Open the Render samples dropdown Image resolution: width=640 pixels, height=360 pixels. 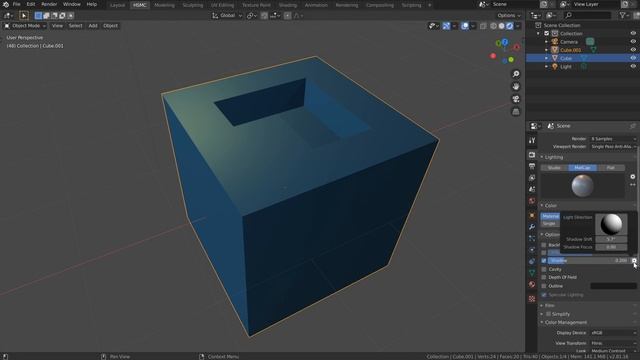[x=613, y=139]
